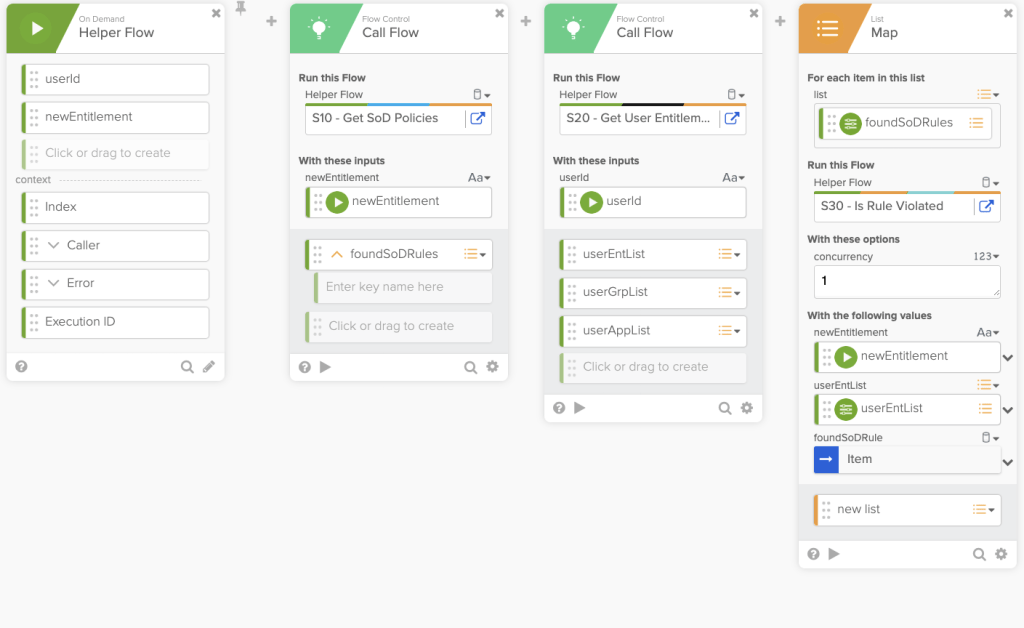The image size is (1024, 628).
Task: Run a test using the play icon on Map card
Action: (x=835, y=554)
